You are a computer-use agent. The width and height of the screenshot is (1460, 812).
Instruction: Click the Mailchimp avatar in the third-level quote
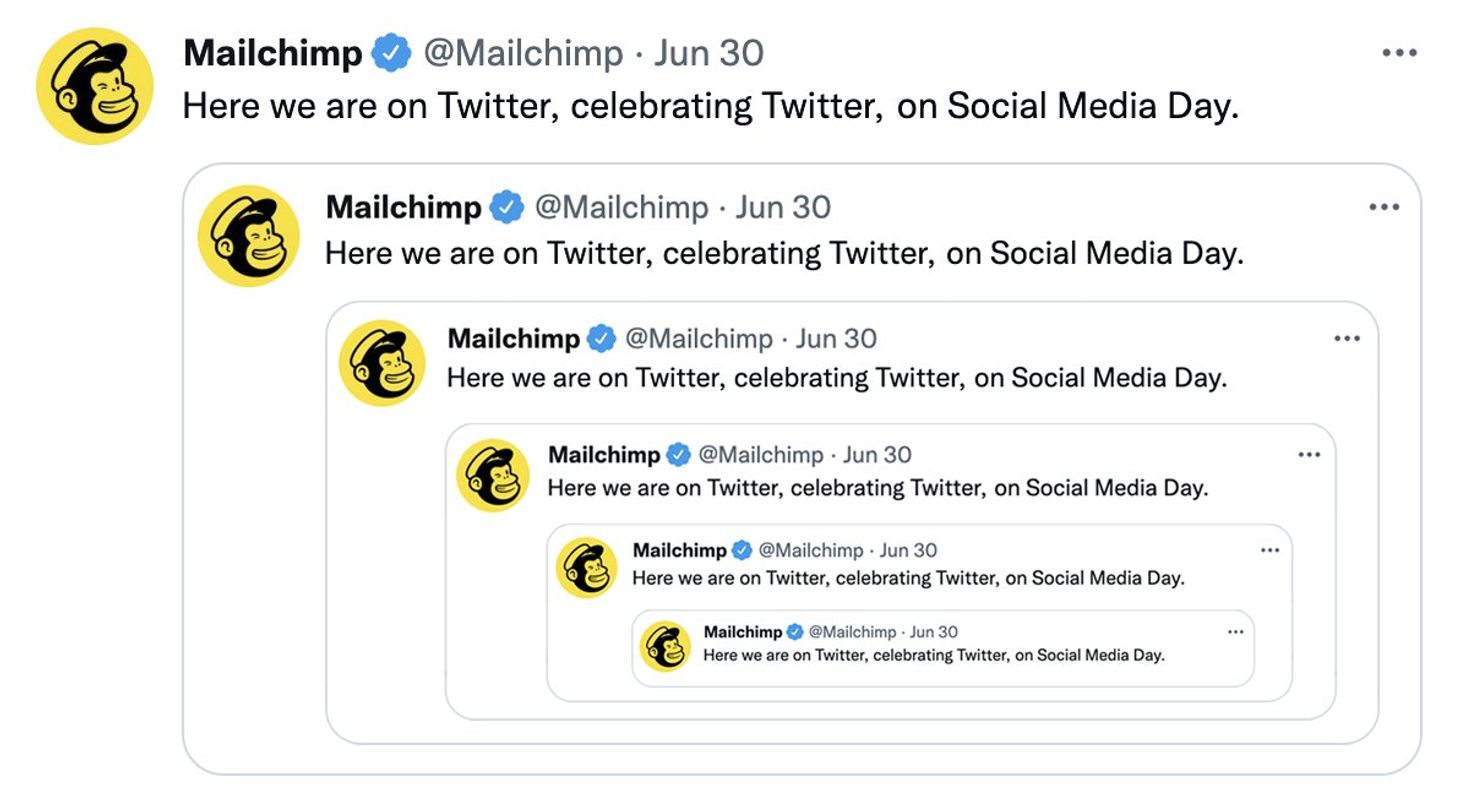click(x=381, y=365)
